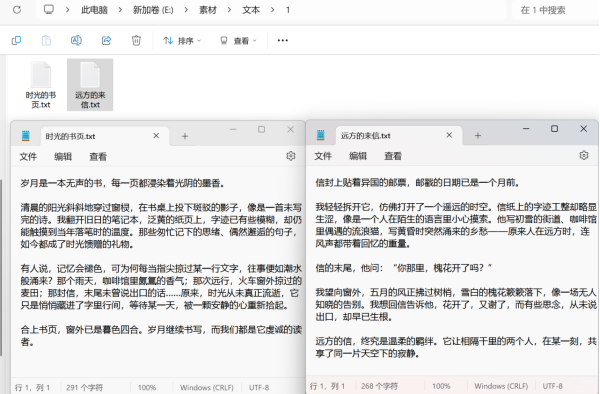Viewport: 600px width, 394px height.
Task: Click the 100% zoom level in 远方的来信 status bar
Action: (441, 386)
